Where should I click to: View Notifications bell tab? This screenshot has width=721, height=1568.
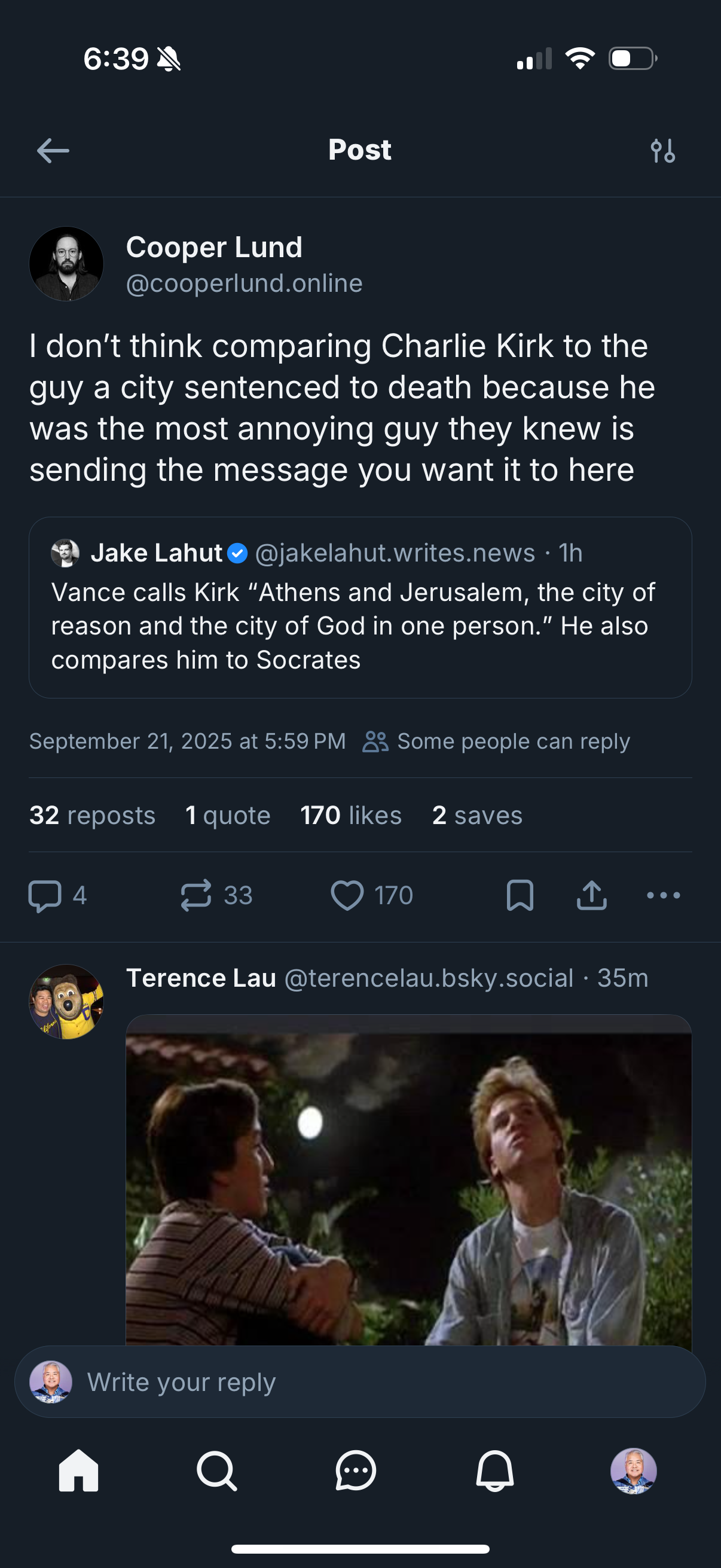pos(494,1471)
